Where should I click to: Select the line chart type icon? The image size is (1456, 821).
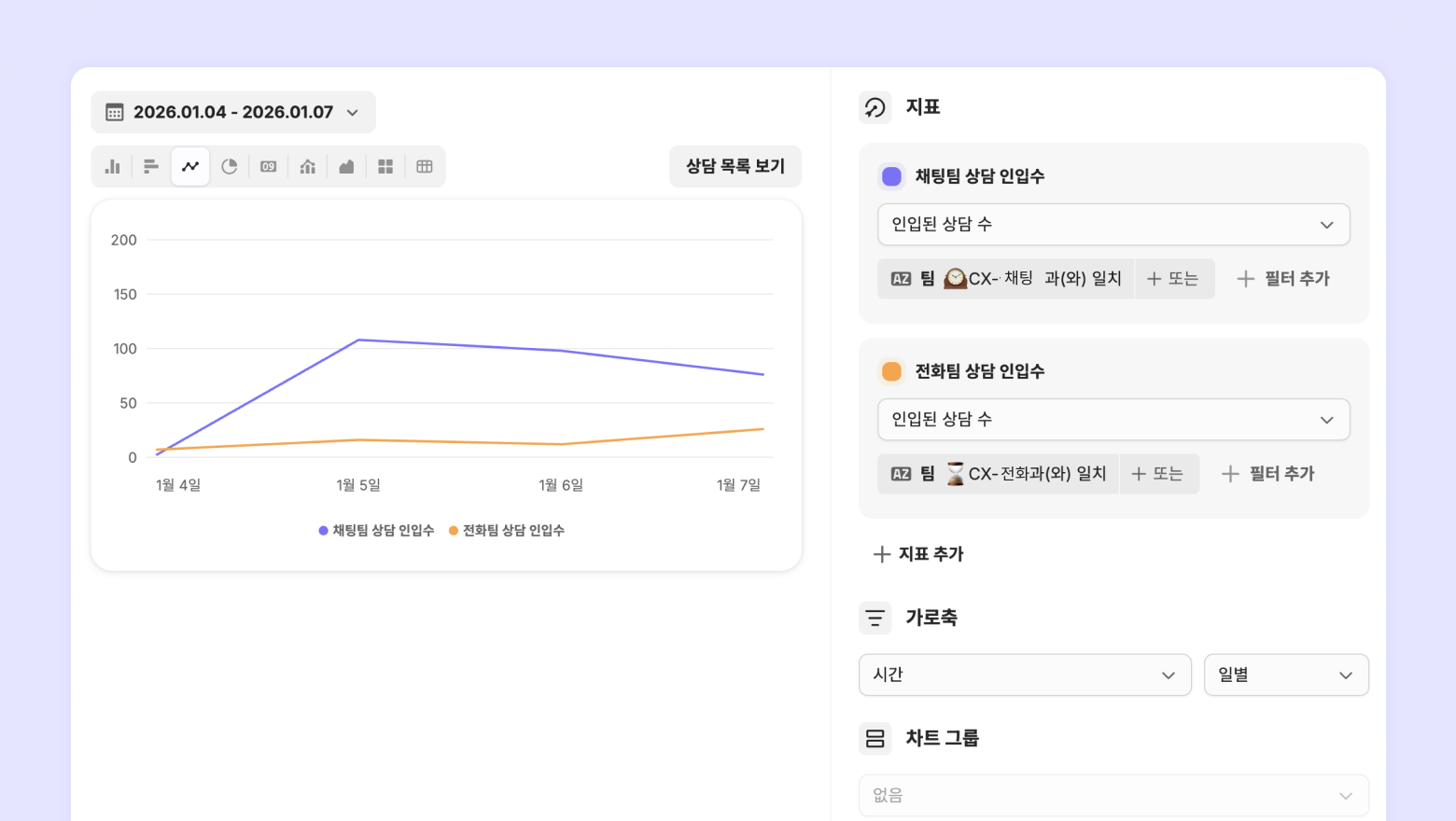[190, 167]
